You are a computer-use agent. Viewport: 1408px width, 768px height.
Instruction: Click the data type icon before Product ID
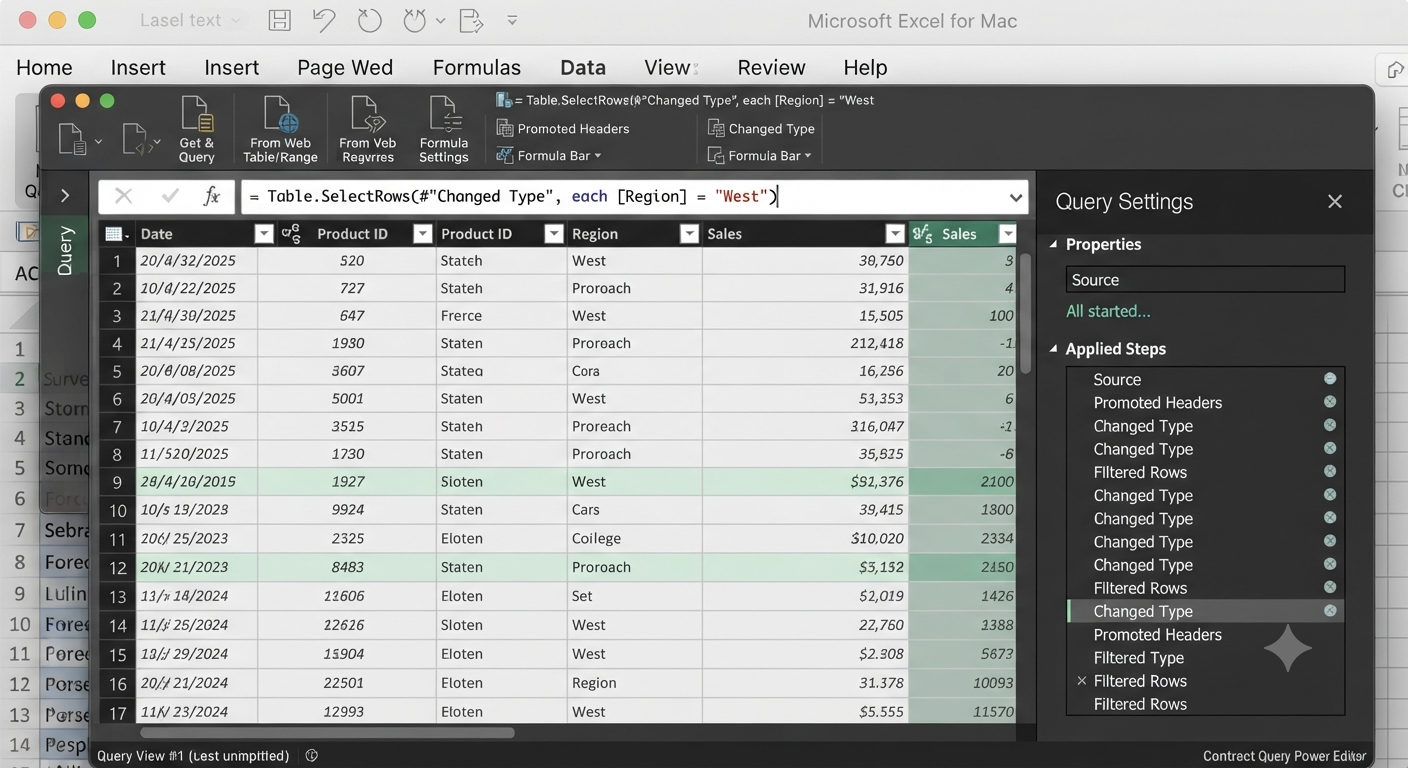(x=291, y=233)
